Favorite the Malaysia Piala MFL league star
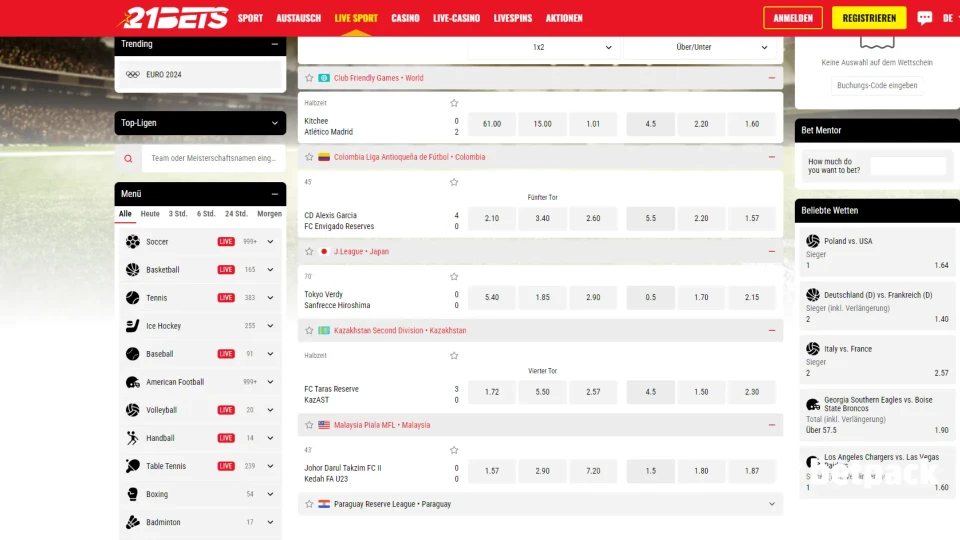 pos(309,424)
